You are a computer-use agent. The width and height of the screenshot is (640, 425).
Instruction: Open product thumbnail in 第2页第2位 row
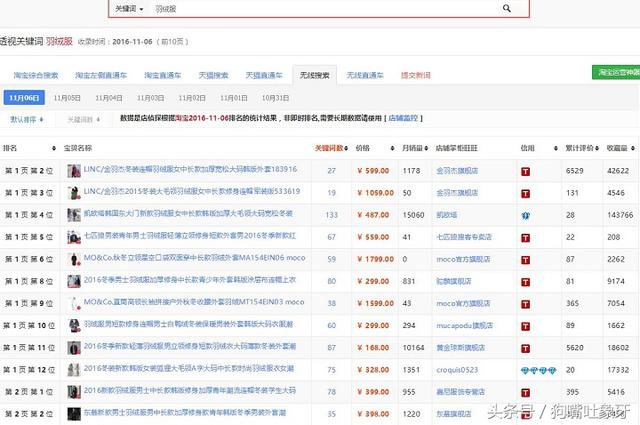[74, 414]
